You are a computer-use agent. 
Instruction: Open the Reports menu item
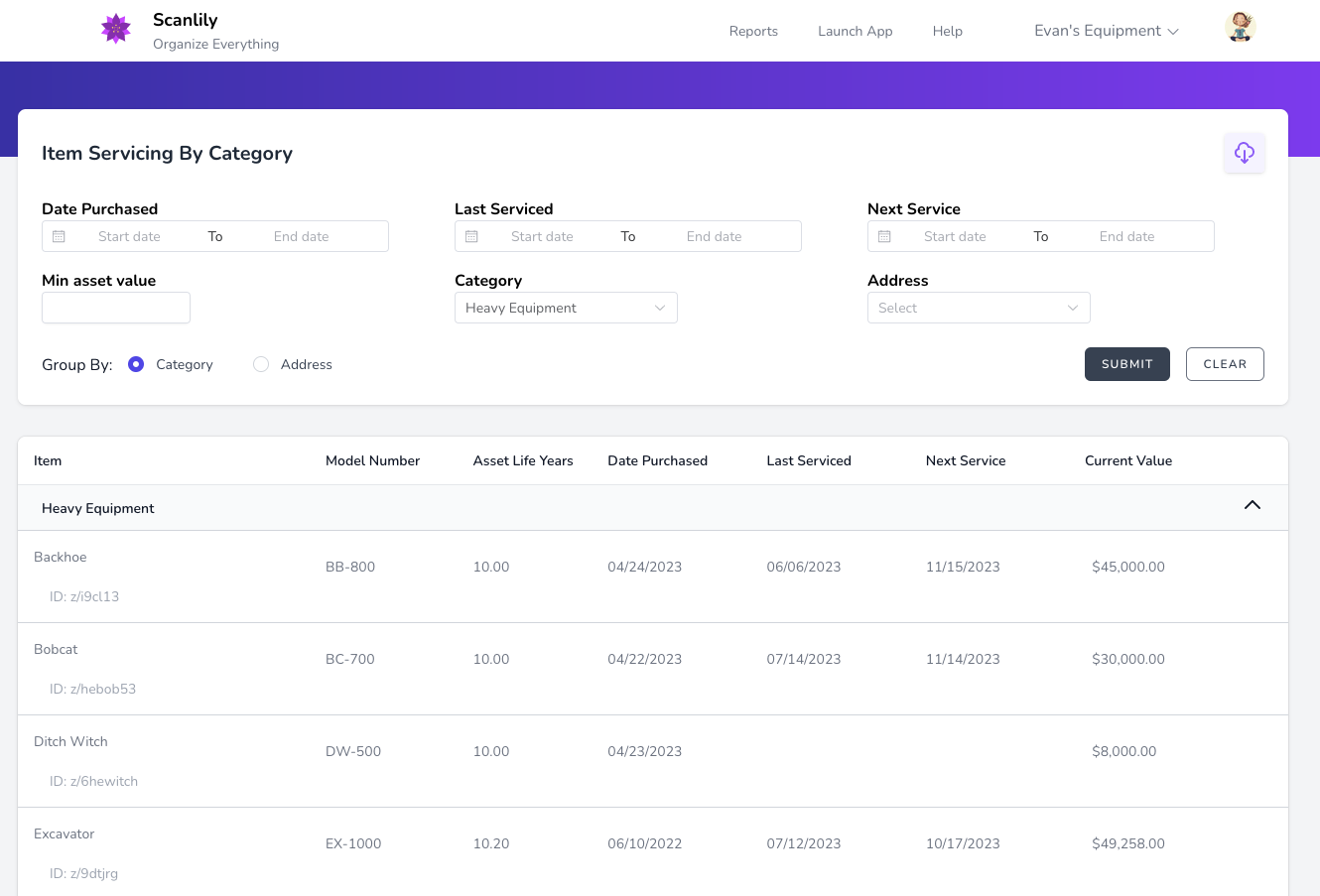753,31
